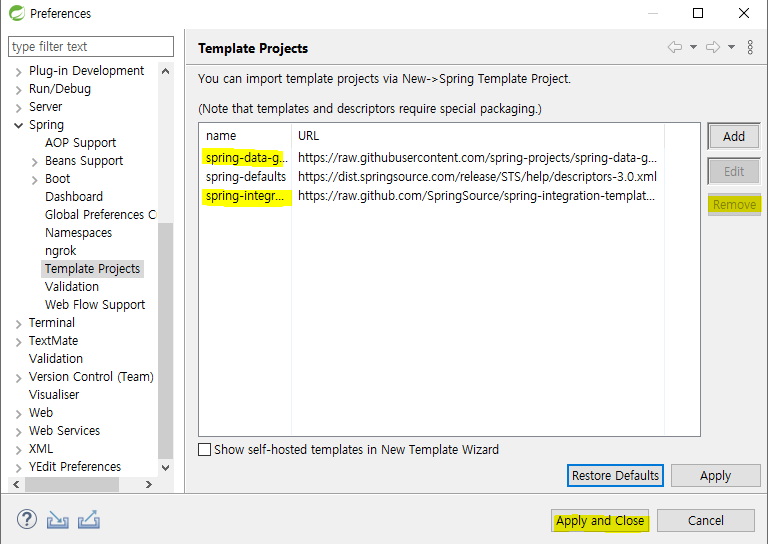Image resolution: width=768 pixels, height=544 pixels.
Task: Select Template Projects in the tree
Action: (92, 268)
